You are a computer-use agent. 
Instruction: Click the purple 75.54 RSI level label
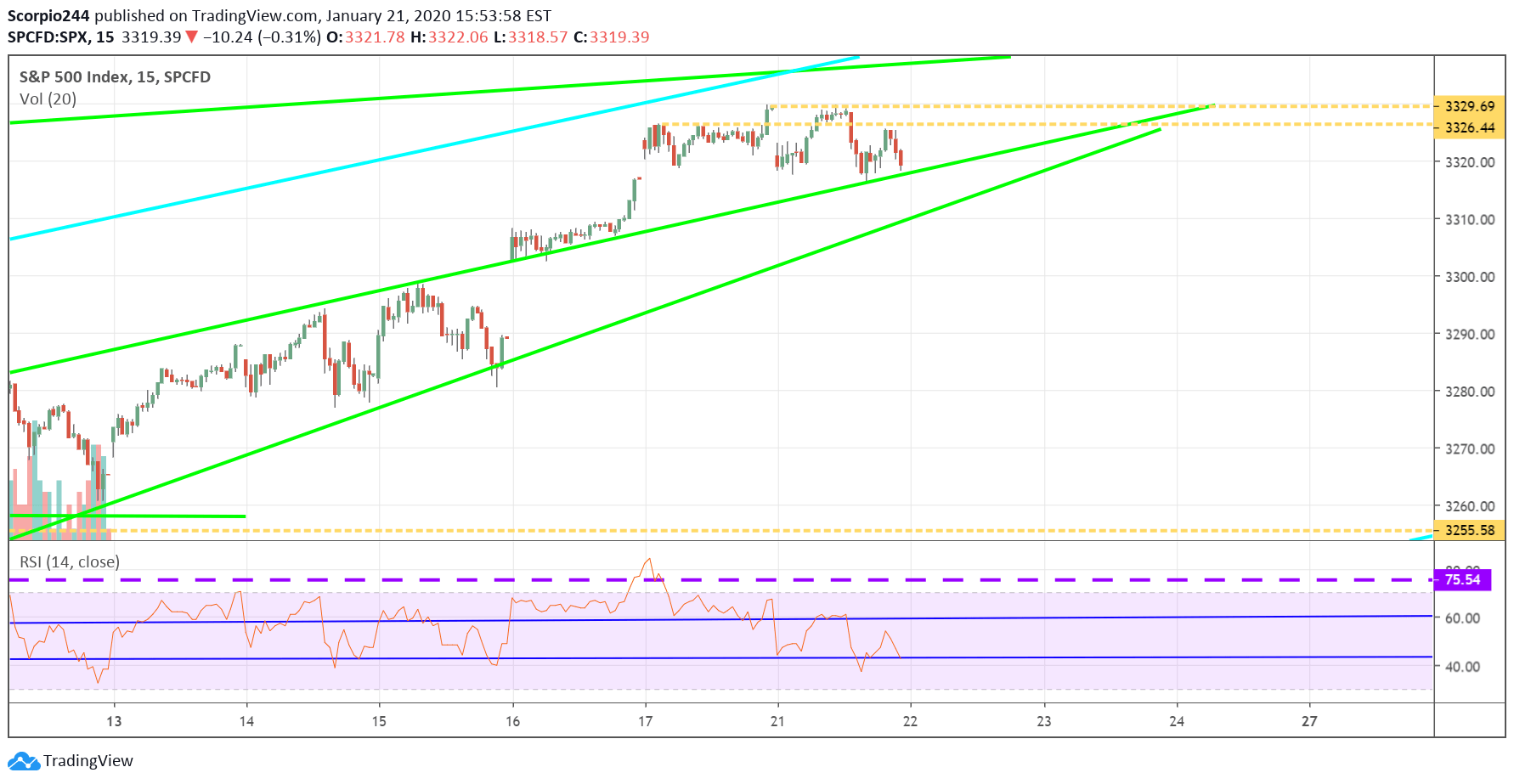[x=1462, y=580]
